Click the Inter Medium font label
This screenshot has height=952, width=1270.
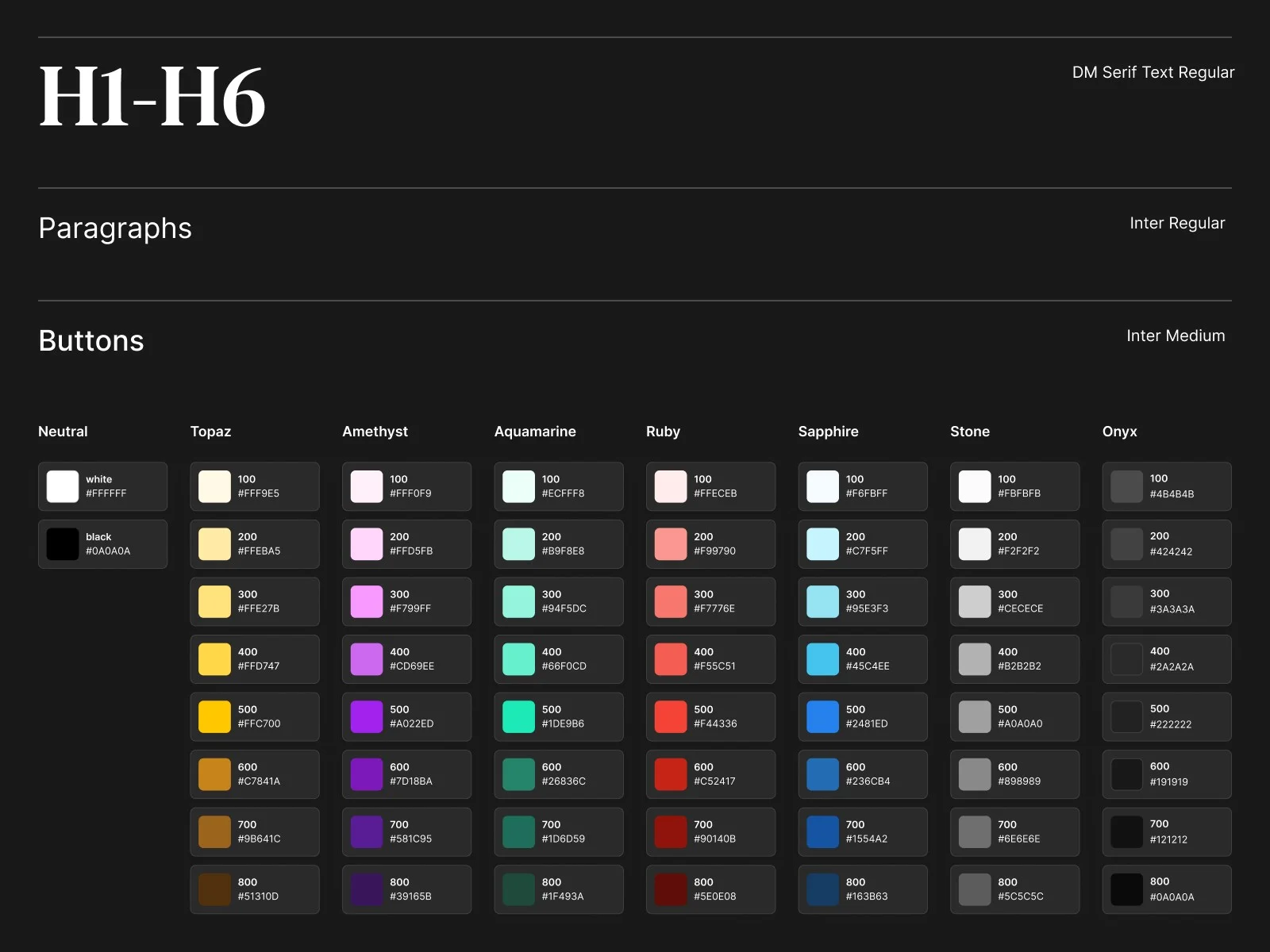pos(1176,336)
